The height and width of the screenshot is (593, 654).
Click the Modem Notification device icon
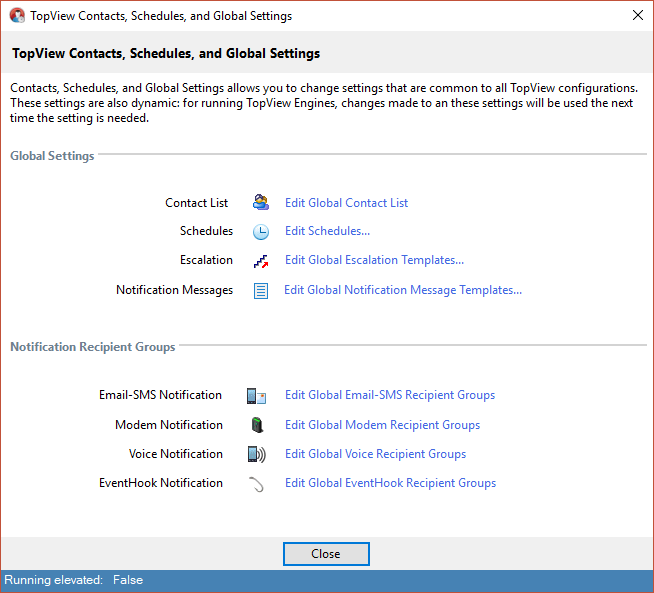[257, 425]
